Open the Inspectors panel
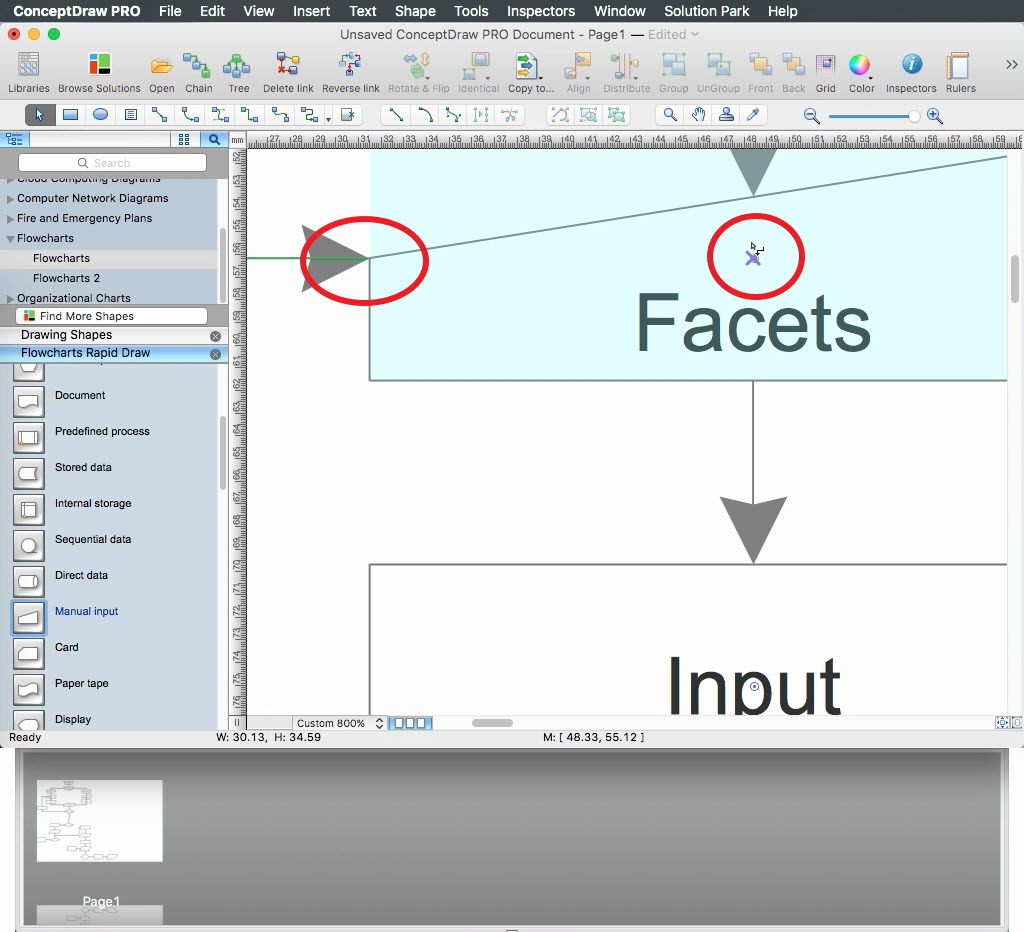The height and width of the screenshot is (932, 1024). pos(911,67)
